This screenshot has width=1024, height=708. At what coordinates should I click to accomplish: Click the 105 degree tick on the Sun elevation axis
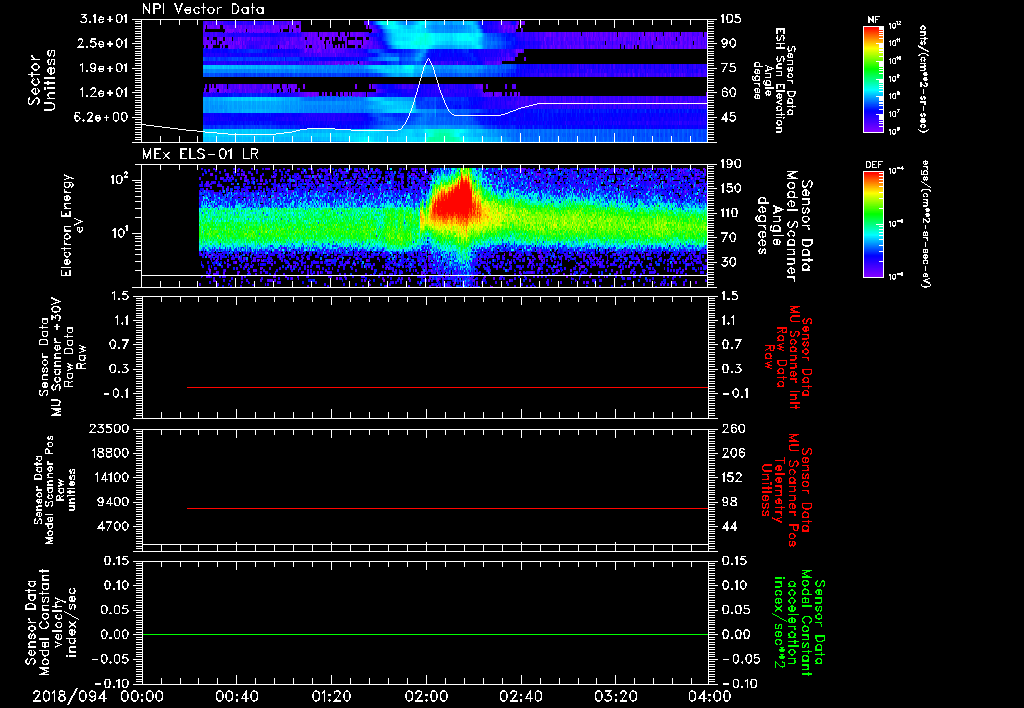pyautogui.click(x=731, y=19)
